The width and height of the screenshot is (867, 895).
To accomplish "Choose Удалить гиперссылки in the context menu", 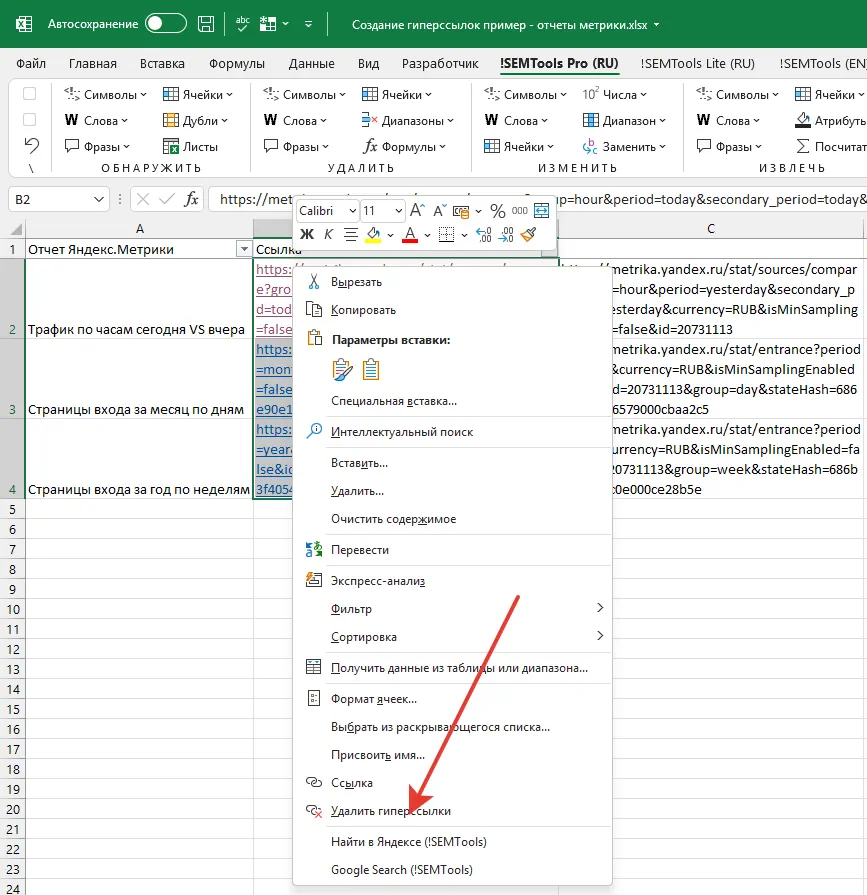I will [452, 811].
